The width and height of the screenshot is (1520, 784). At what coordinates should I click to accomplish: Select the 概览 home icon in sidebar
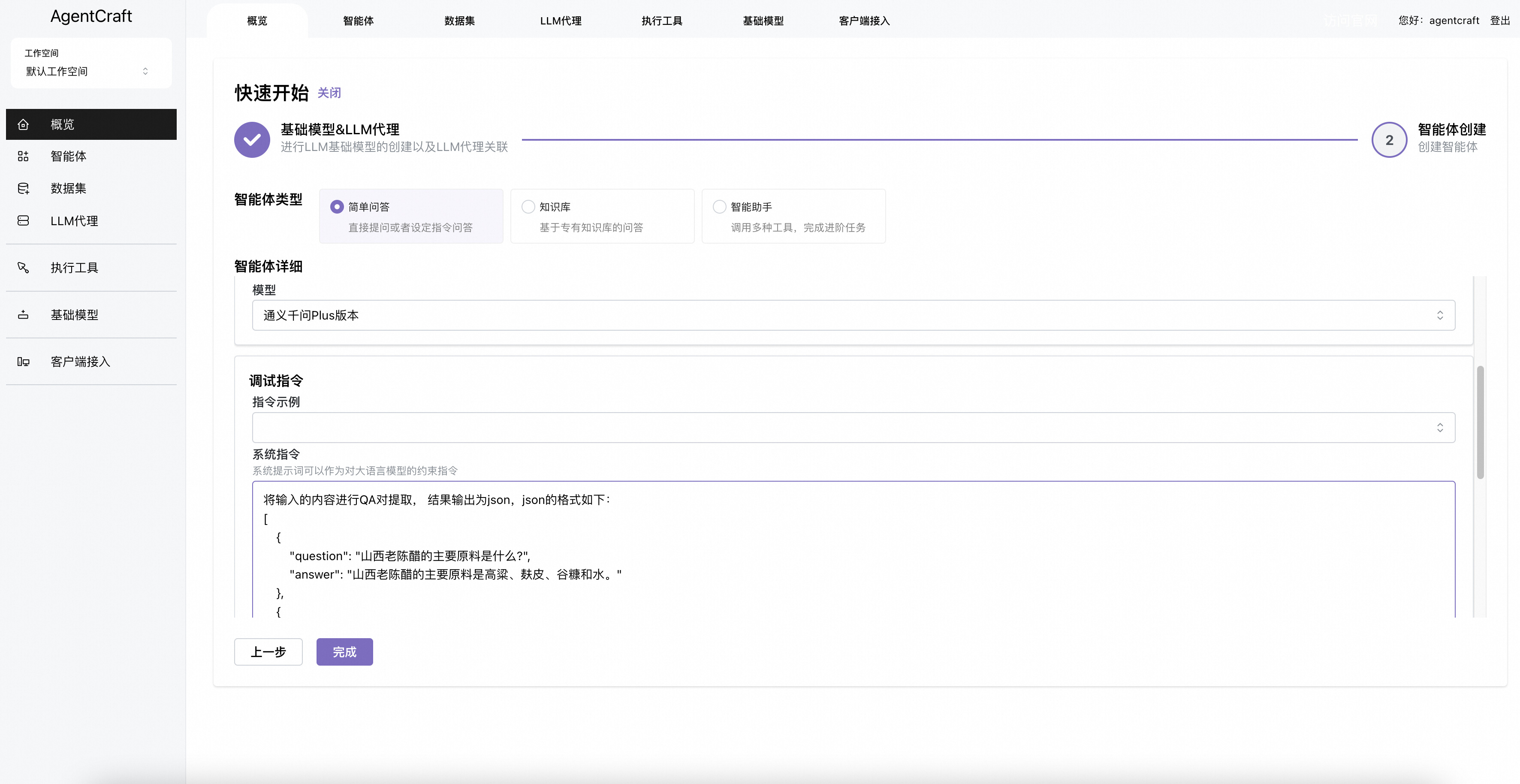24,124
